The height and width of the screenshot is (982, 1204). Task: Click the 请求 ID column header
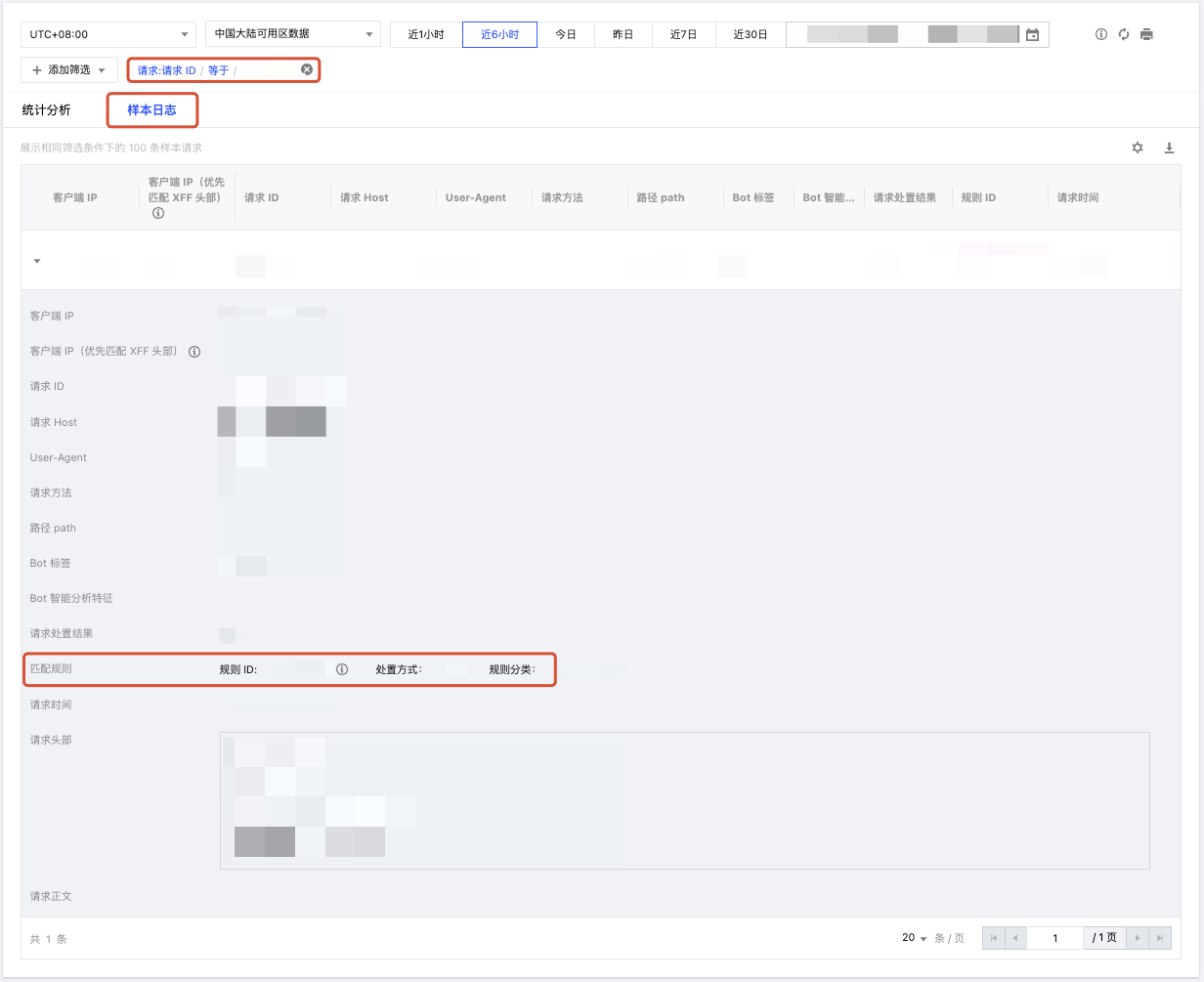point(262,197)
